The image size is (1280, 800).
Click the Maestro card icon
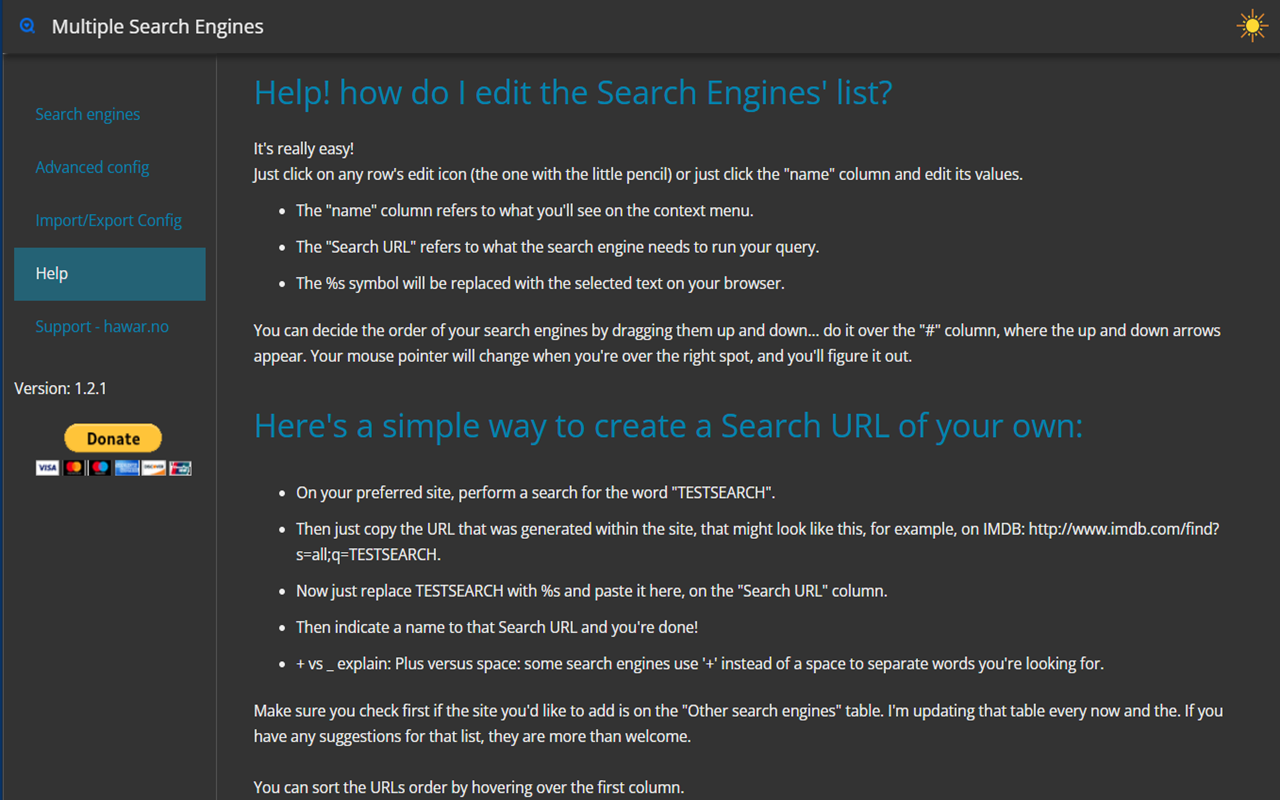click(x=98, y=467)
